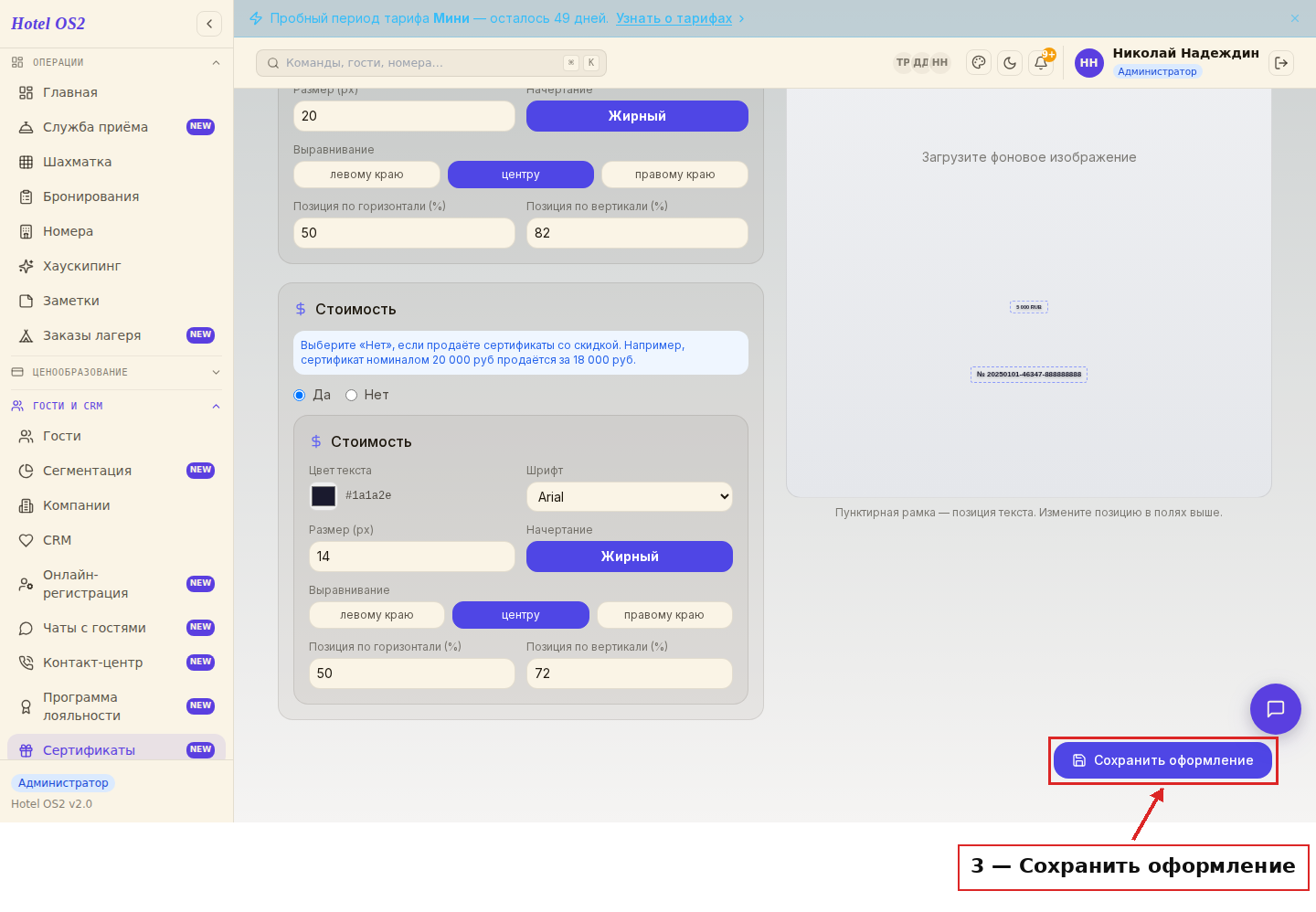Toggle dark mode moon icon
Image resolution: width=1316 pixels, height=912 pixels.
point(1010,63)
